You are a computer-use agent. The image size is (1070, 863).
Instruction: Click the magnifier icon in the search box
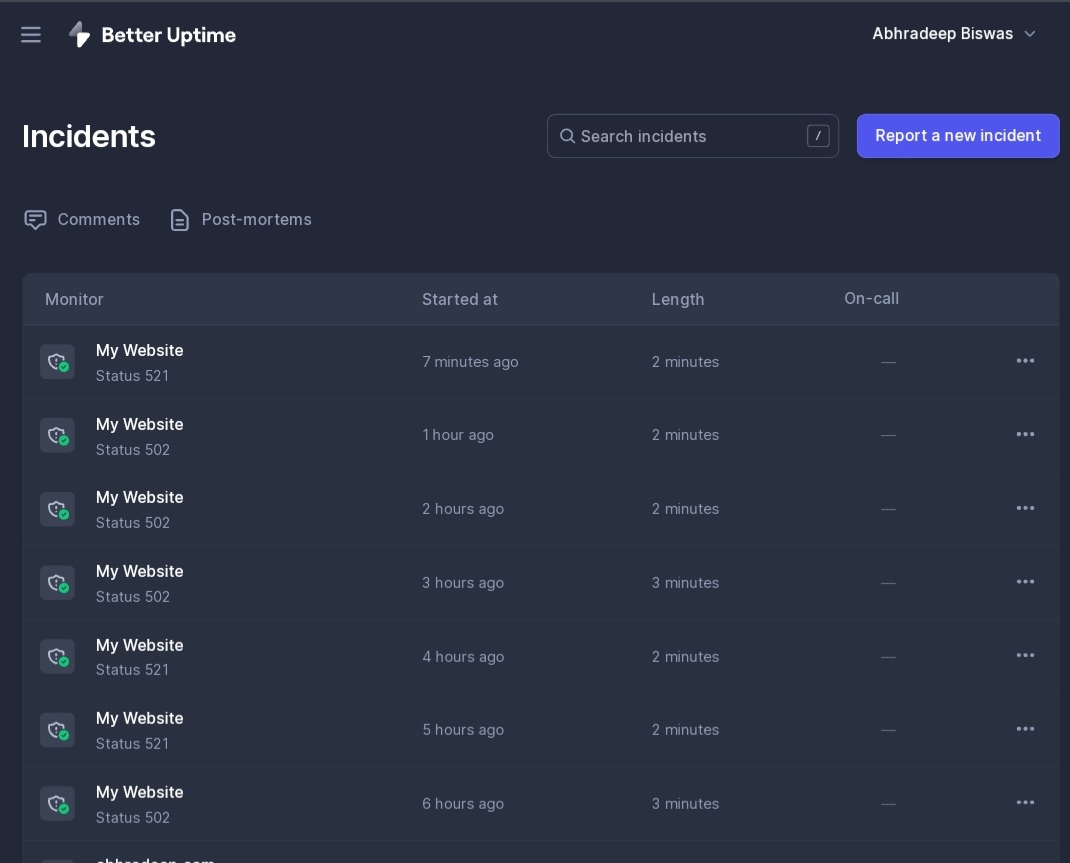567,136
